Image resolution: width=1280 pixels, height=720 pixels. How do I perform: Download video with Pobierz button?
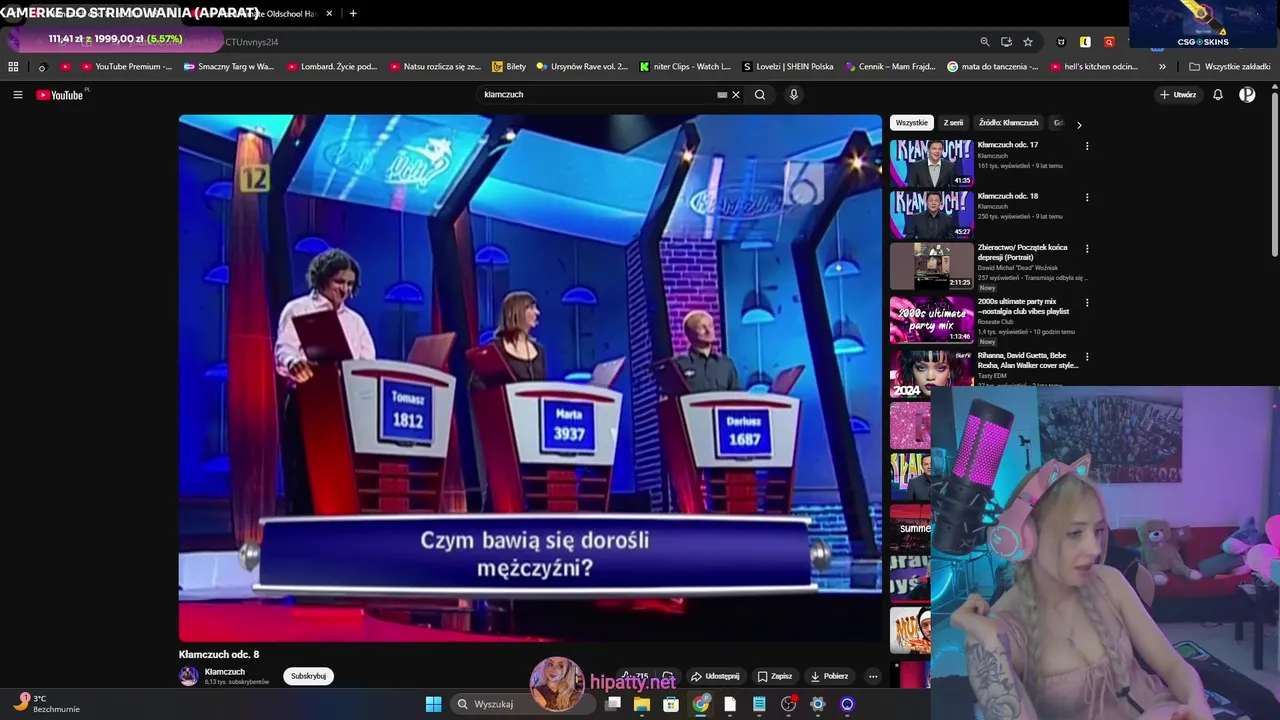(x=829, y=676)
